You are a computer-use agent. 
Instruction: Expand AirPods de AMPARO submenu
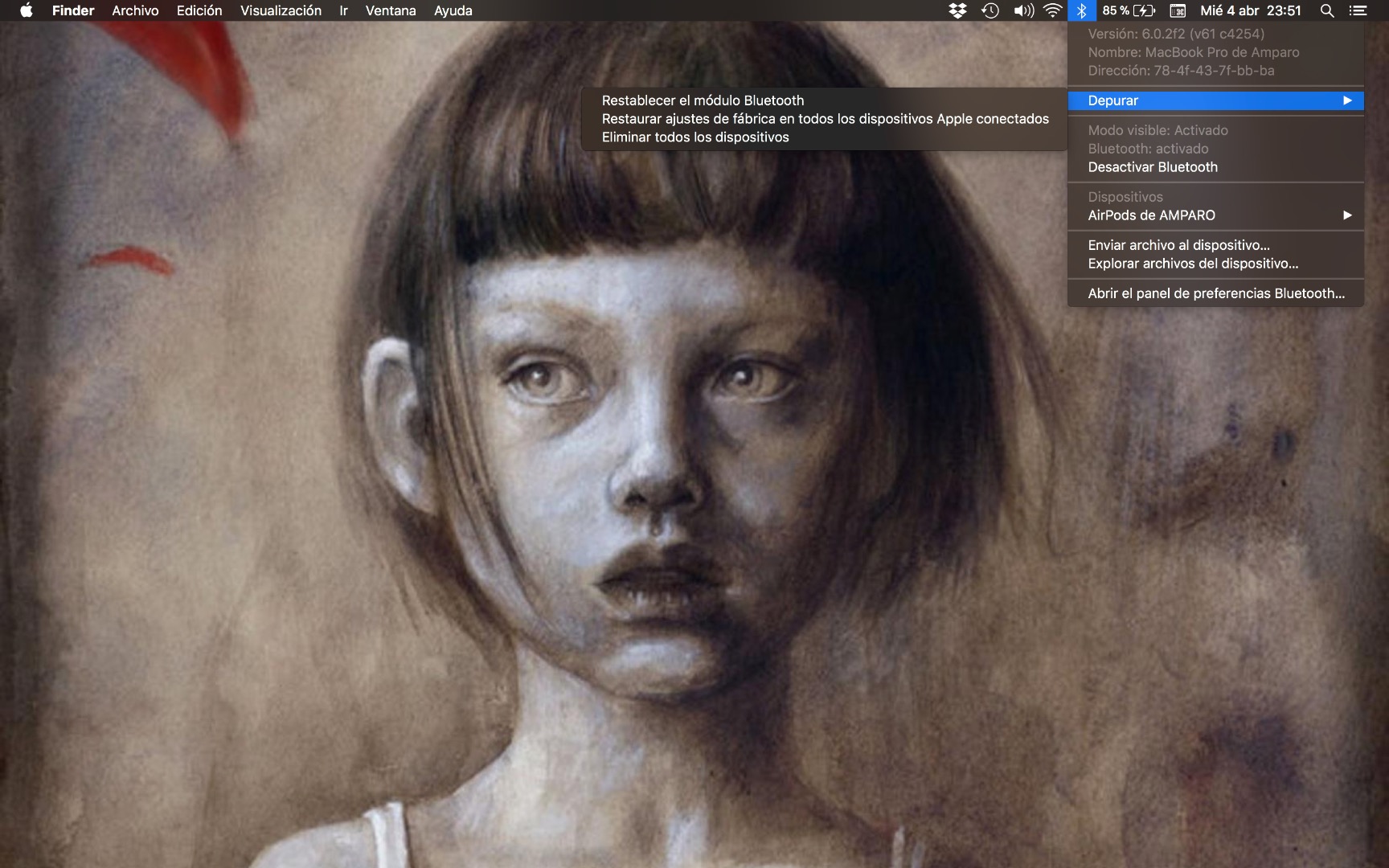point(1215,215)
